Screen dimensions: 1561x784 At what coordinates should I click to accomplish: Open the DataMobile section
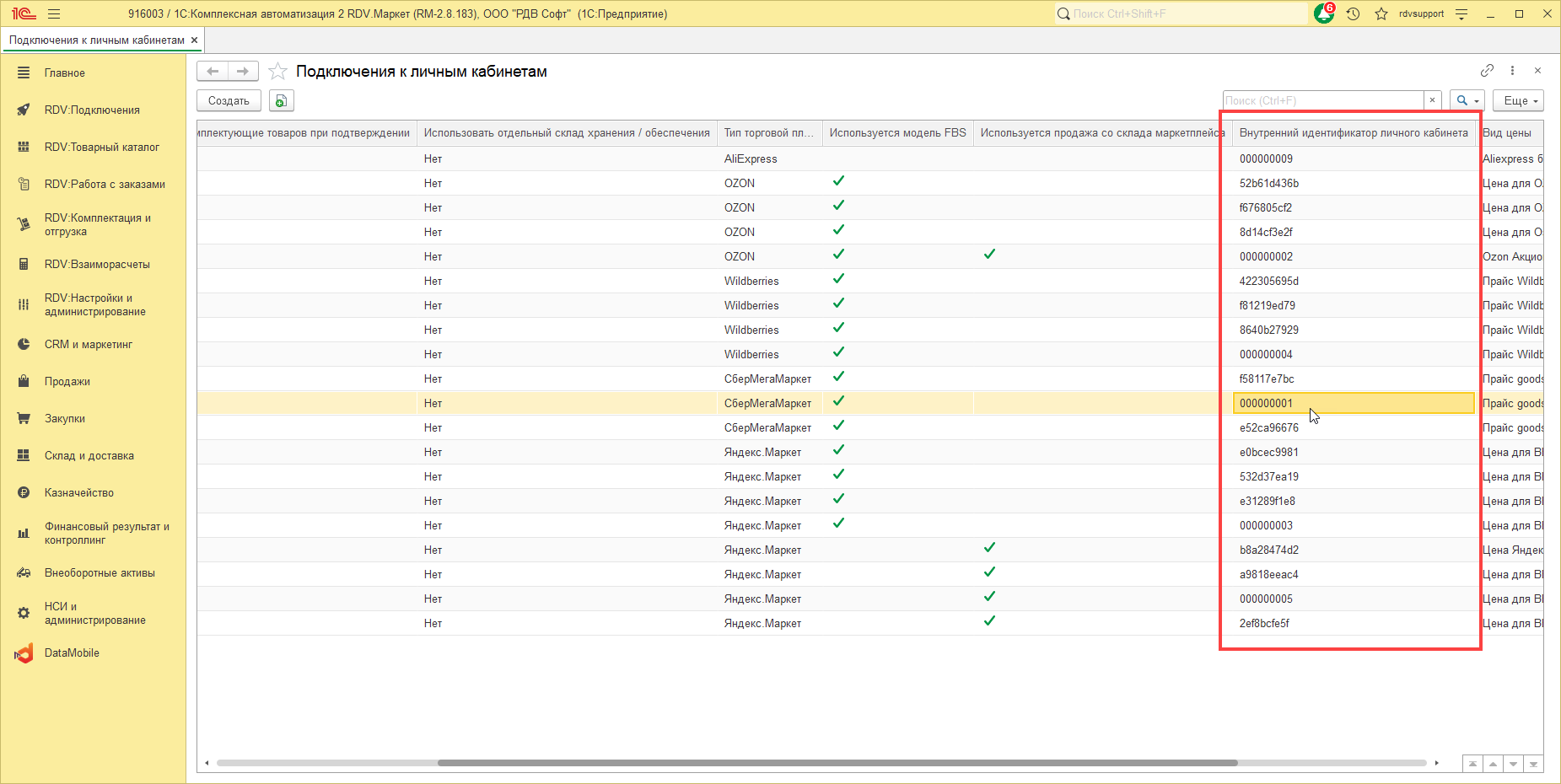pos(72,652)
